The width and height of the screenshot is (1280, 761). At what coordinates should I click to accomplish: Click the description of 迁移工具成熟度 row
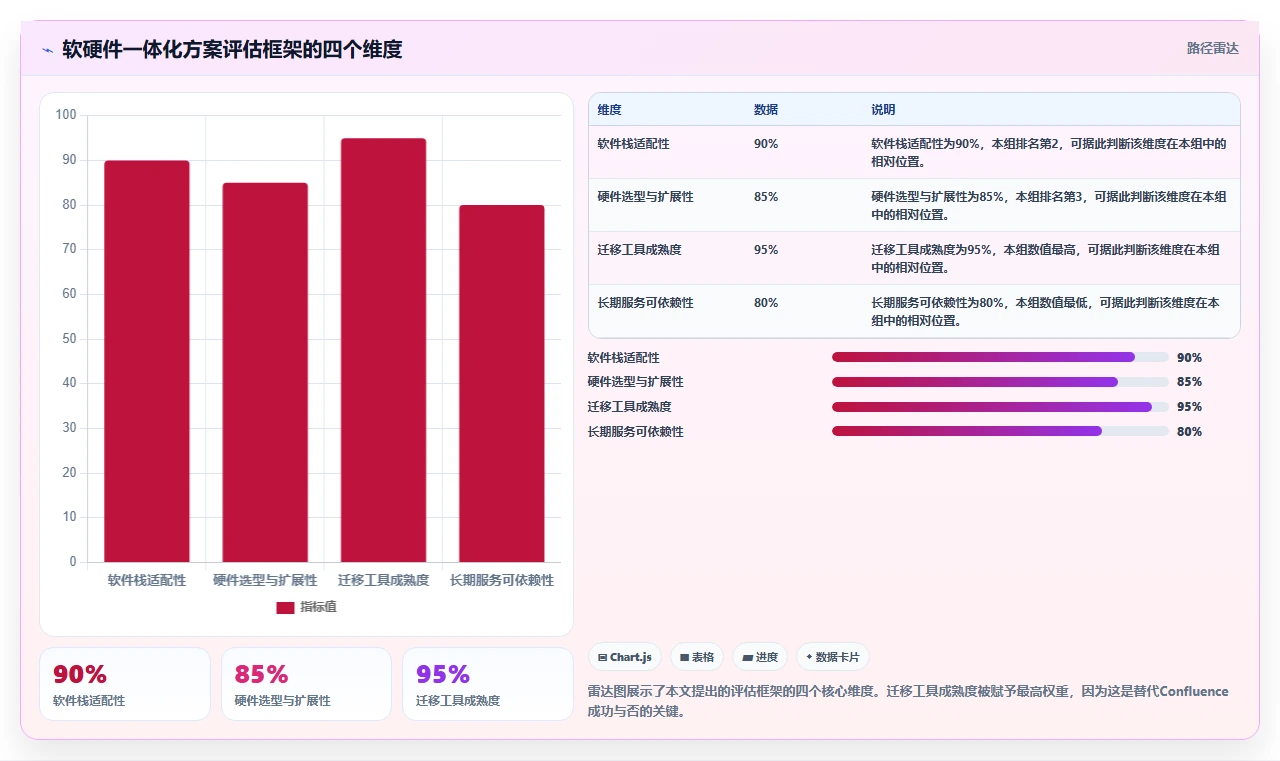[1046, 258]
